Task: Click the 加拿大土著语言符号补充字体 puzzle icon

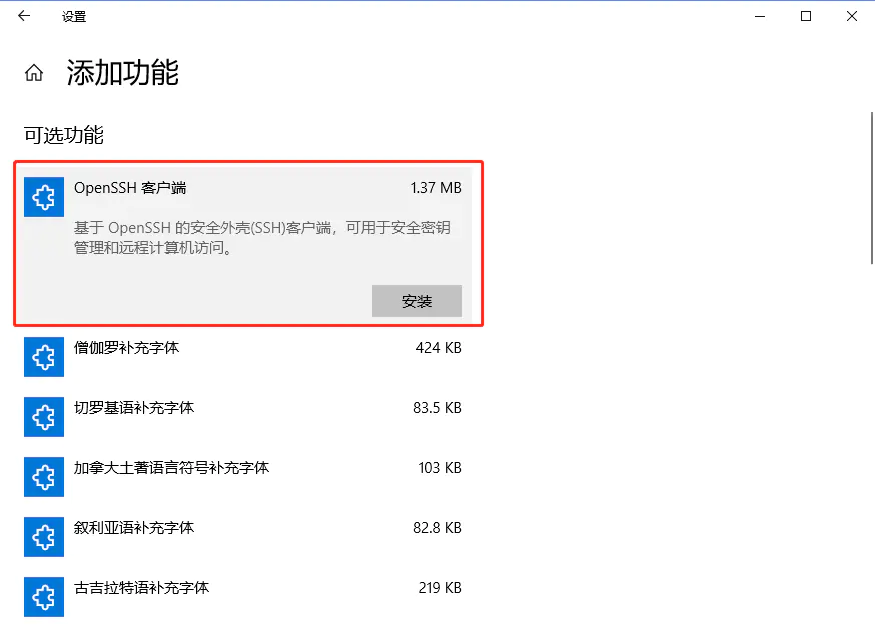Action: pyautogui.click(x=44, y=477)
